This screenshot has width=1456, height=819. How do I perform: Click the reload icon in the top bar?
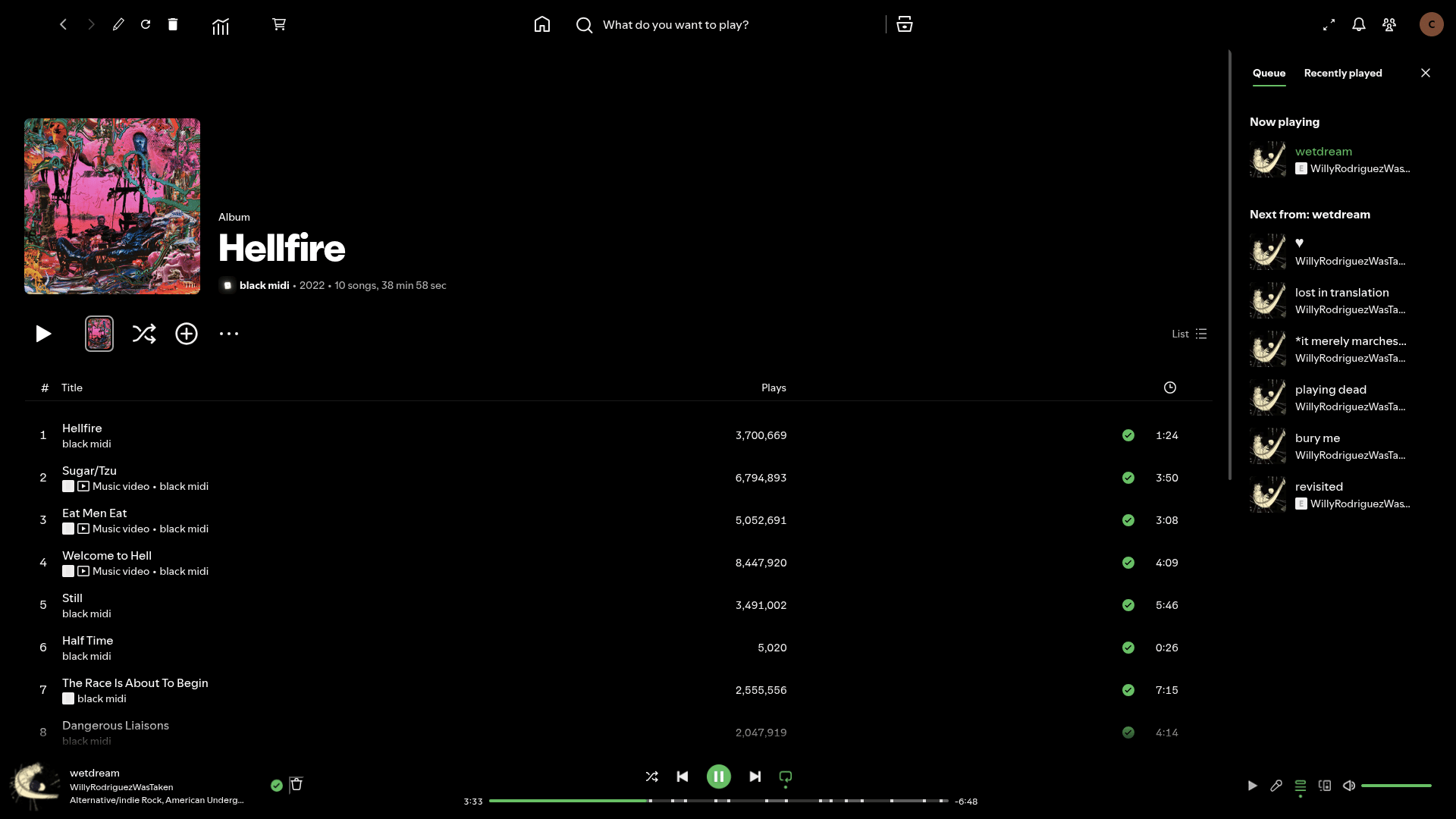[x=146, y=24]
